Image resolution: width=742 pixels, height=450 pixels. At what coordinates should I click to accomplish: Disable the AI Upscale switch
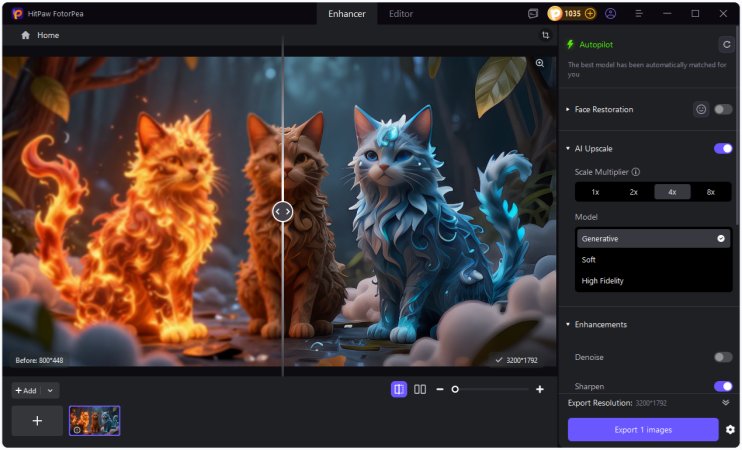tap(723, 149)
